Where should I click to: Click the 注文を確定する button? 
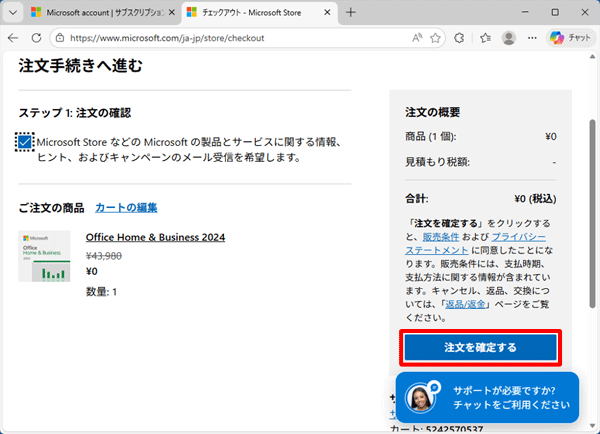click(480, 348)
